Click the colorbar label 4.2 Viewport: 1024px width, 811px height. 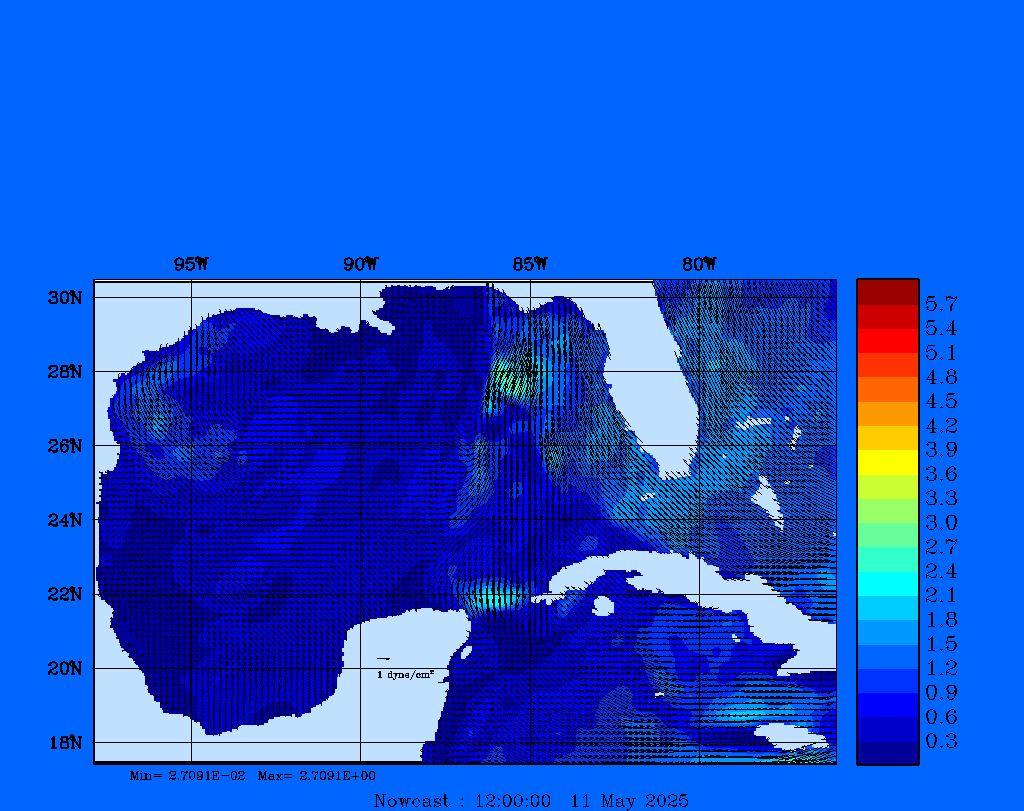coord(941,425)
